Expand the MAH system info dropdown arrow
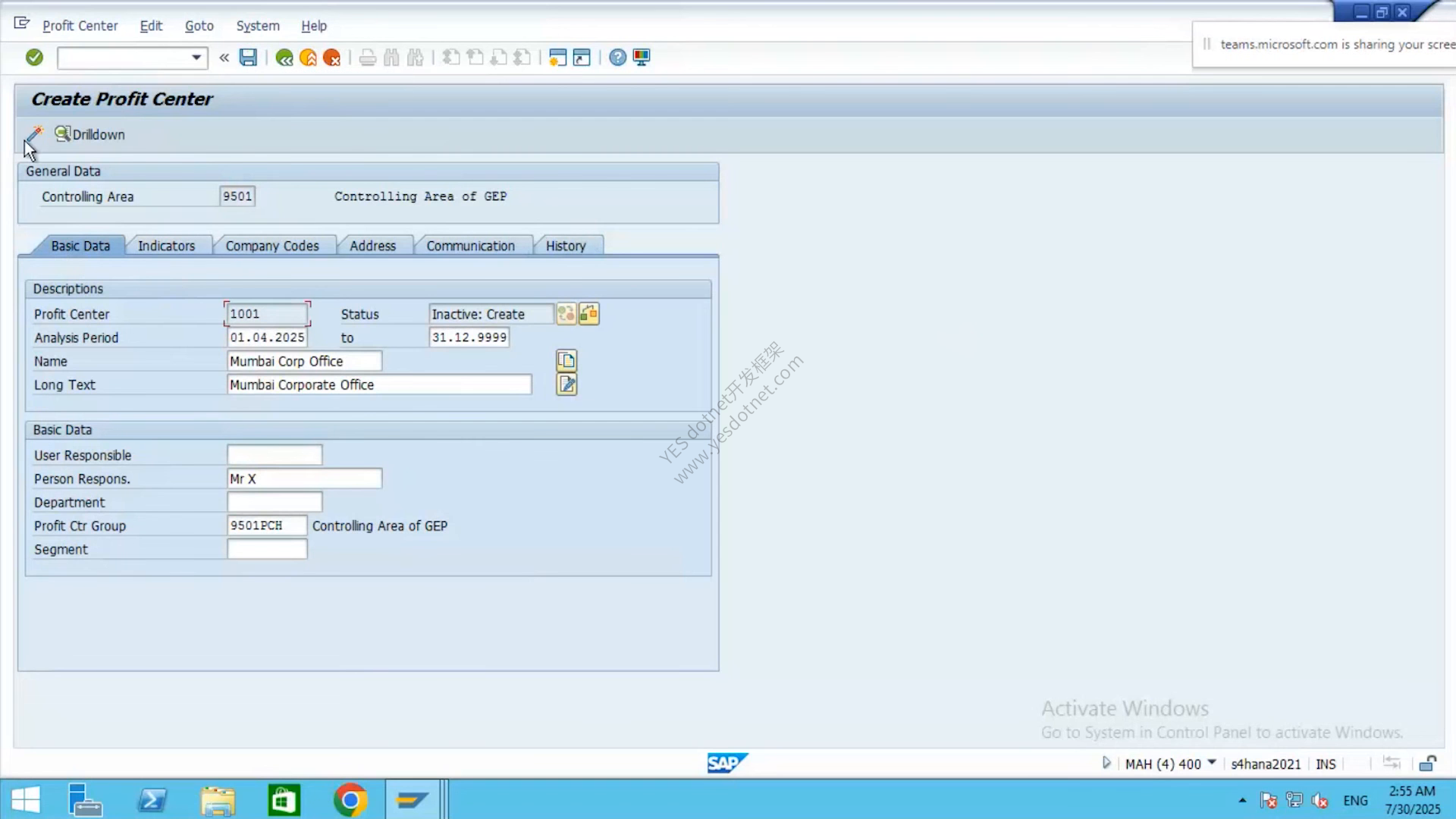Screen dimensions: 1456x819 [x=1212, y=763]
